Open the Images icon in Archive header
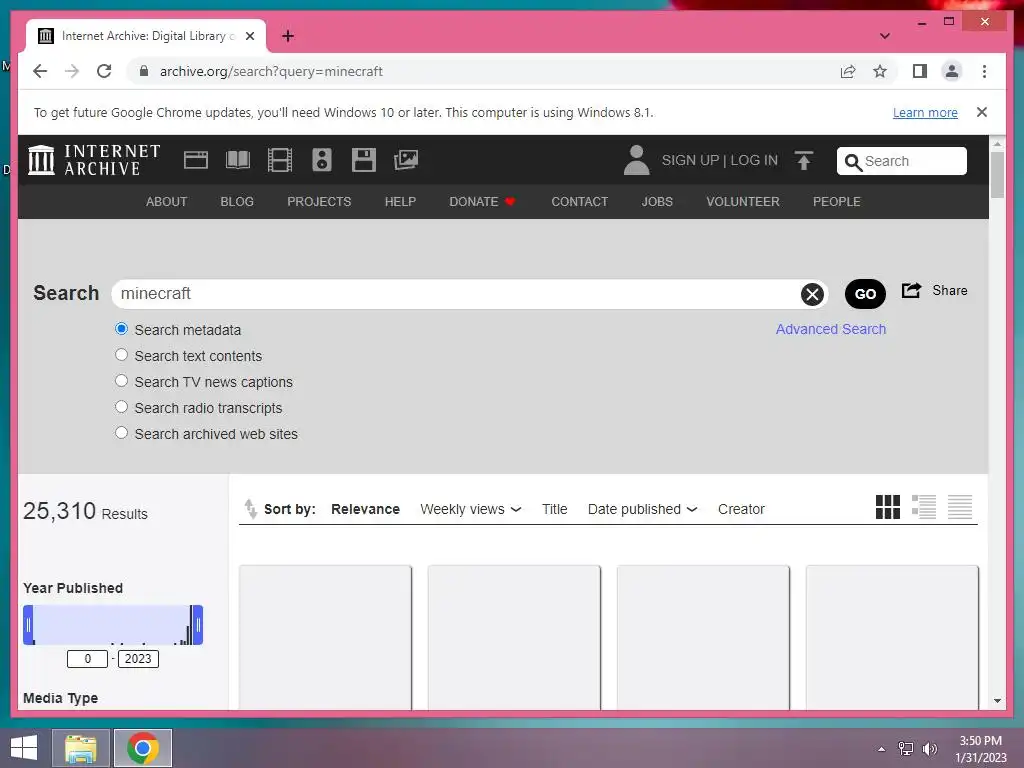The height and width of the screenshot is (768, 1024). pyautogui.click(x=406, y=160)
